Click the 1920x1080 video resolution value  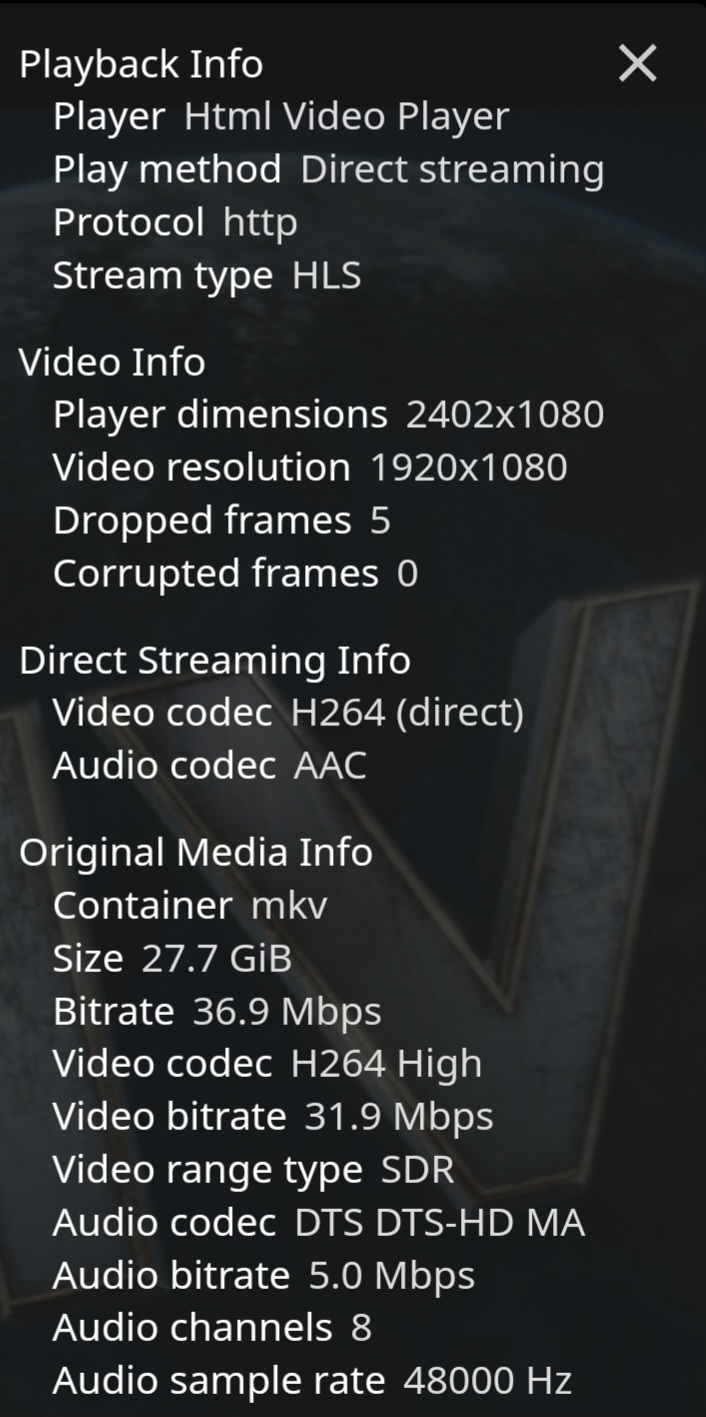[x=468, y=468]
